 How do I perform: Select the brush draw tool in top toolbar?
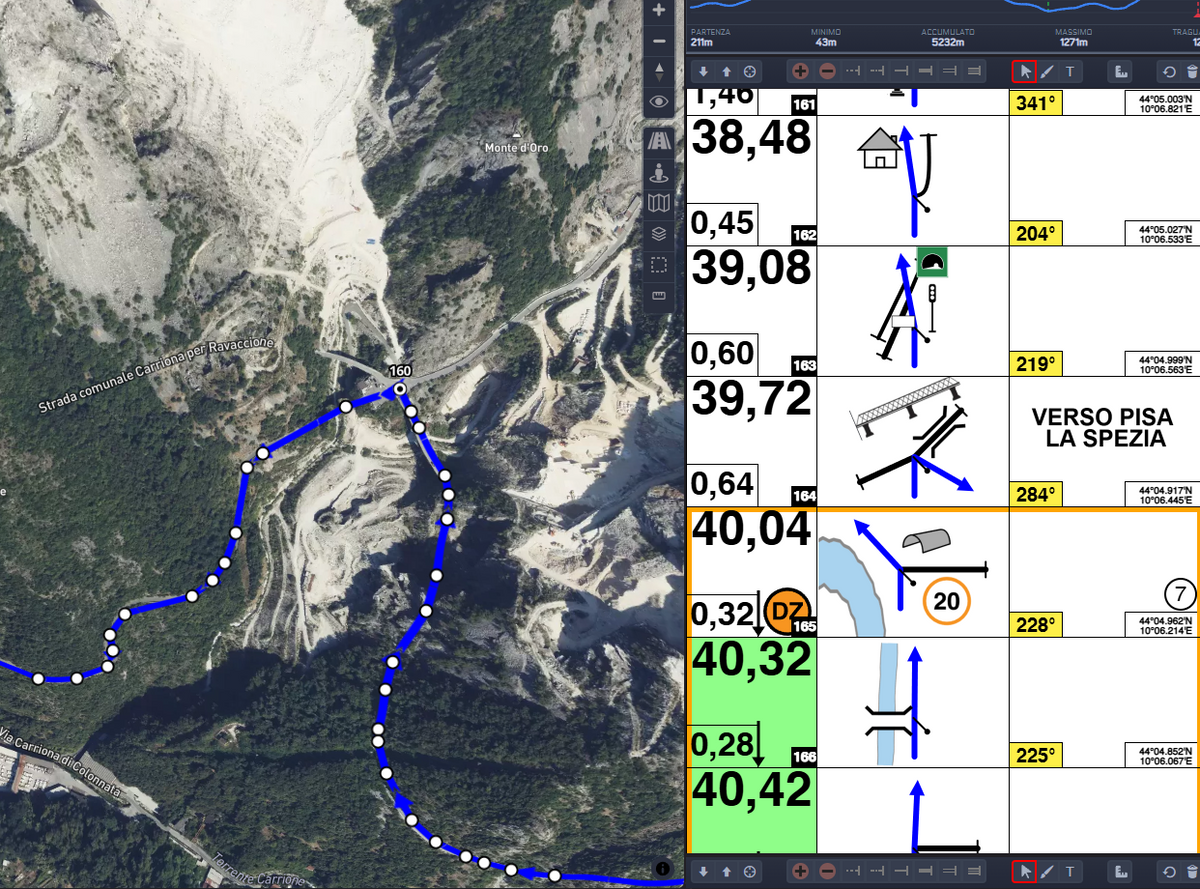pyautogui.click(x=1047, y=72)
